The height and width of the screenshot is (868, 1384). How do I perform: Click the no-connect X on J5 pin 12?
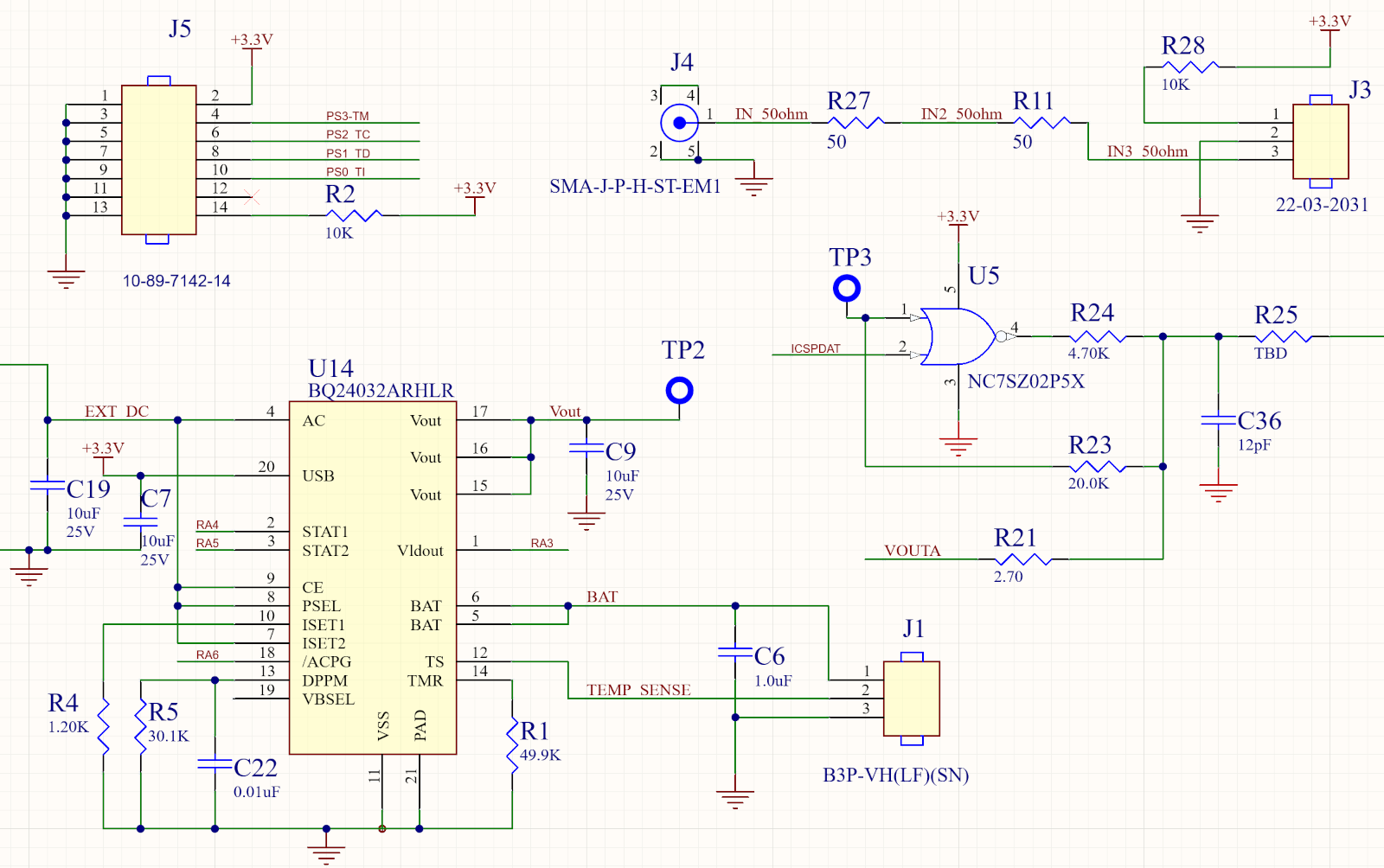252,197
